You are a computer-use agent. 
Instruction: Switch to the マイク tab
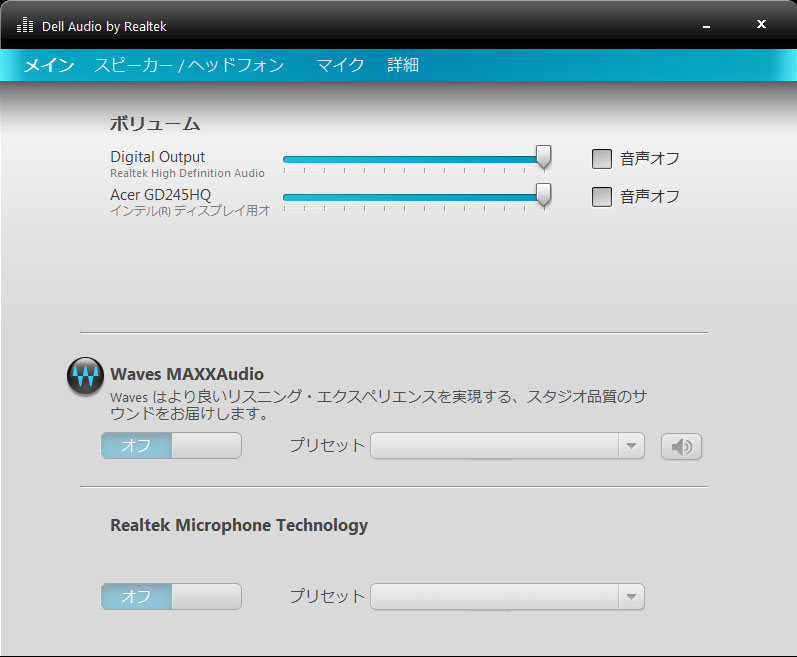pos(340,65)
